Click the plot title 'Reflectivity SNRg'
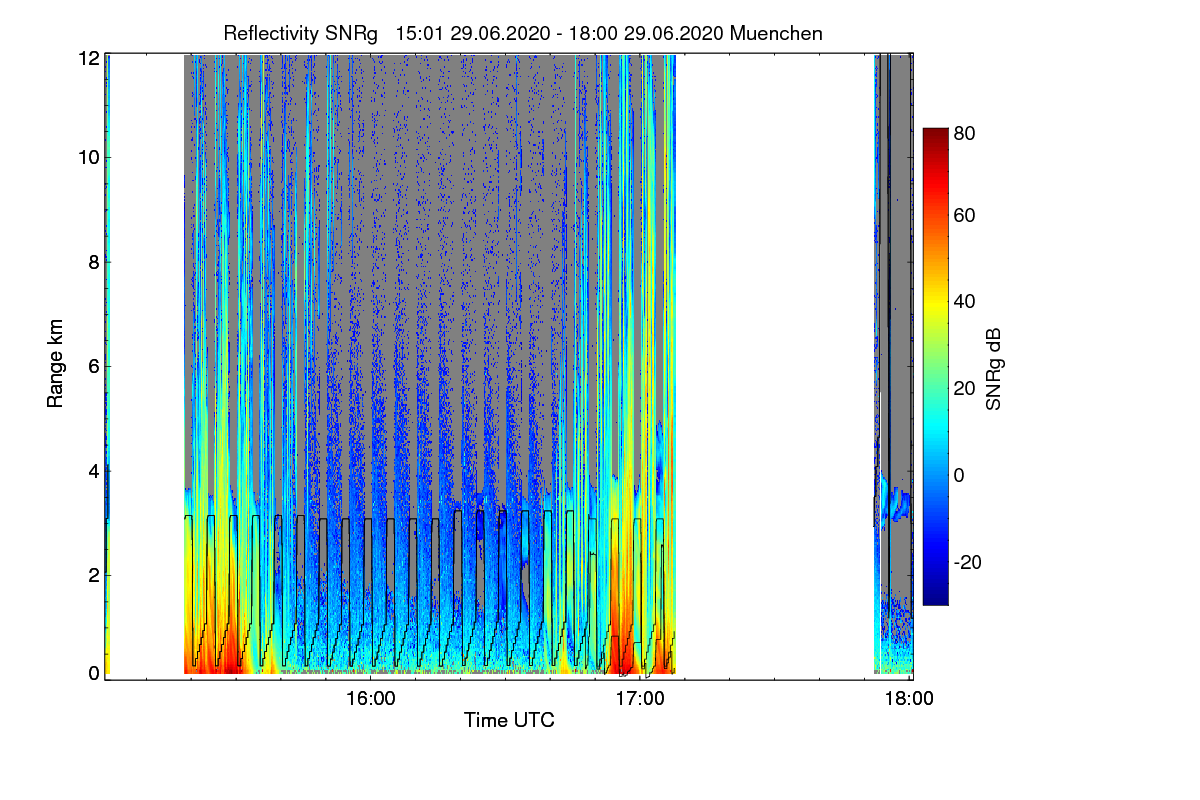The width and height of the screenshot is (1200, 800). tap(301, 33)
